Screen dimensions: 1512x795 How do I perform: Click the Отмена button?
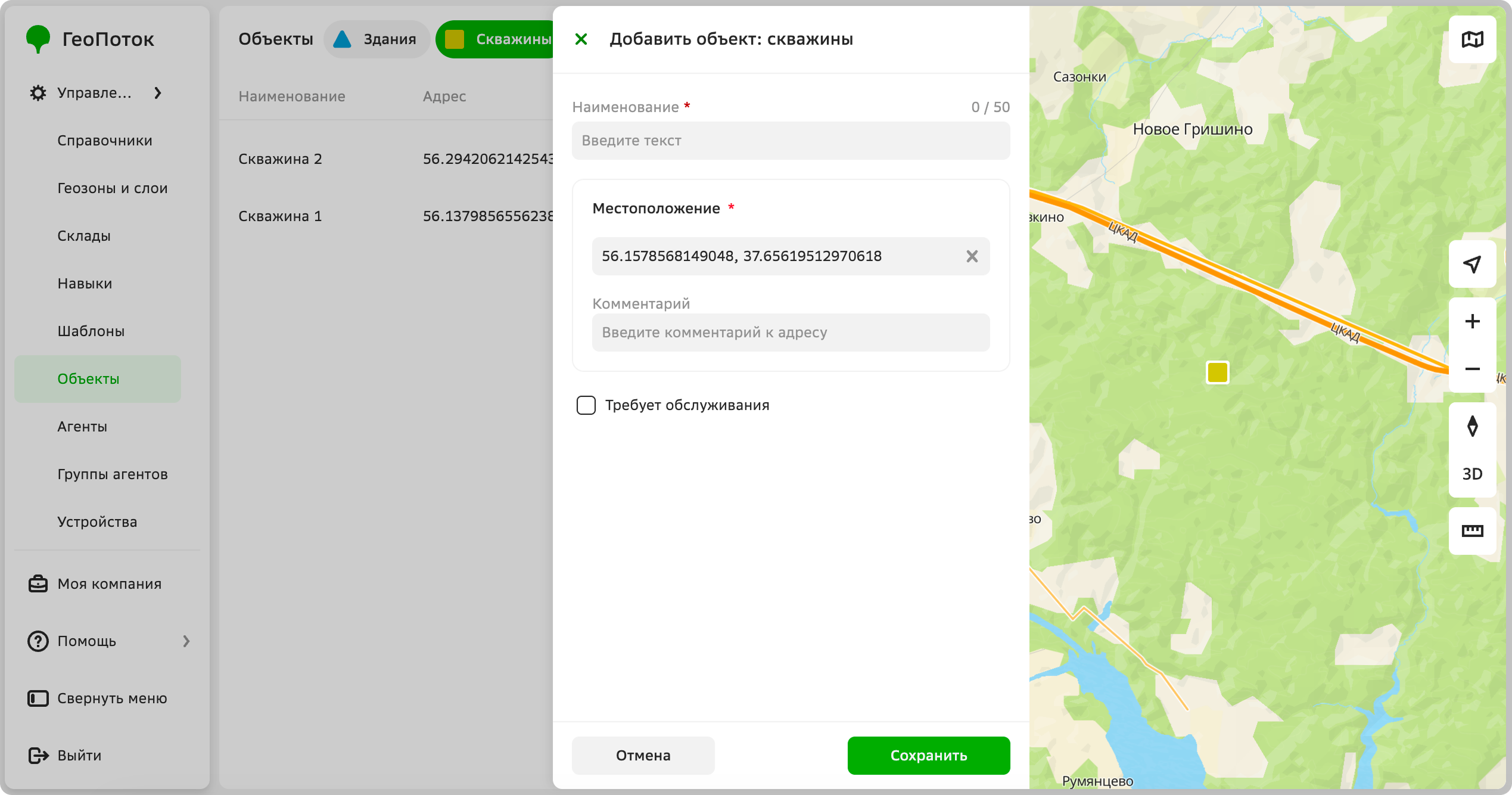(643, 756)
